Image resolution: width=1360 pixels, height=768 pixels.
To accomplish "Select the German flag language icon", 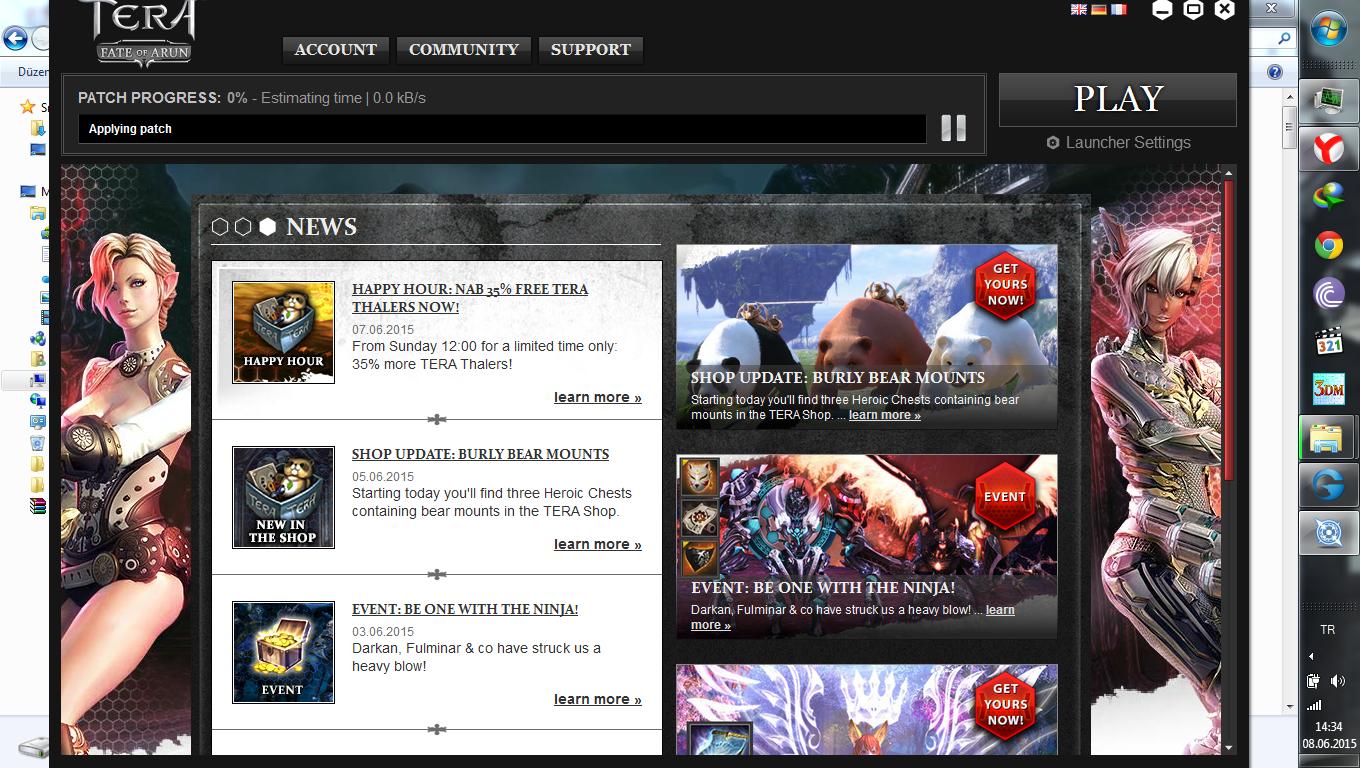I will click(1098, 9).
